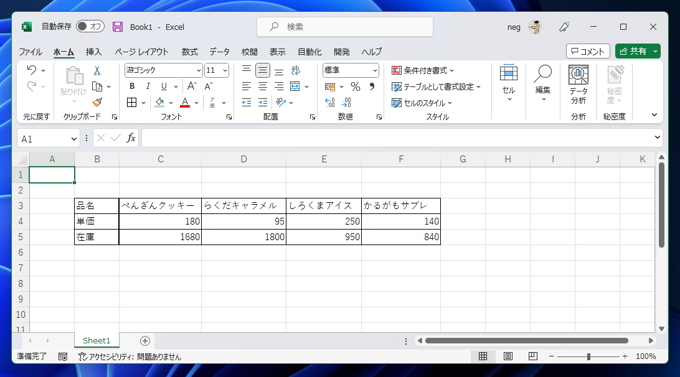Toggle Bold formatting
680x377 pixels.
pos(132,86)
